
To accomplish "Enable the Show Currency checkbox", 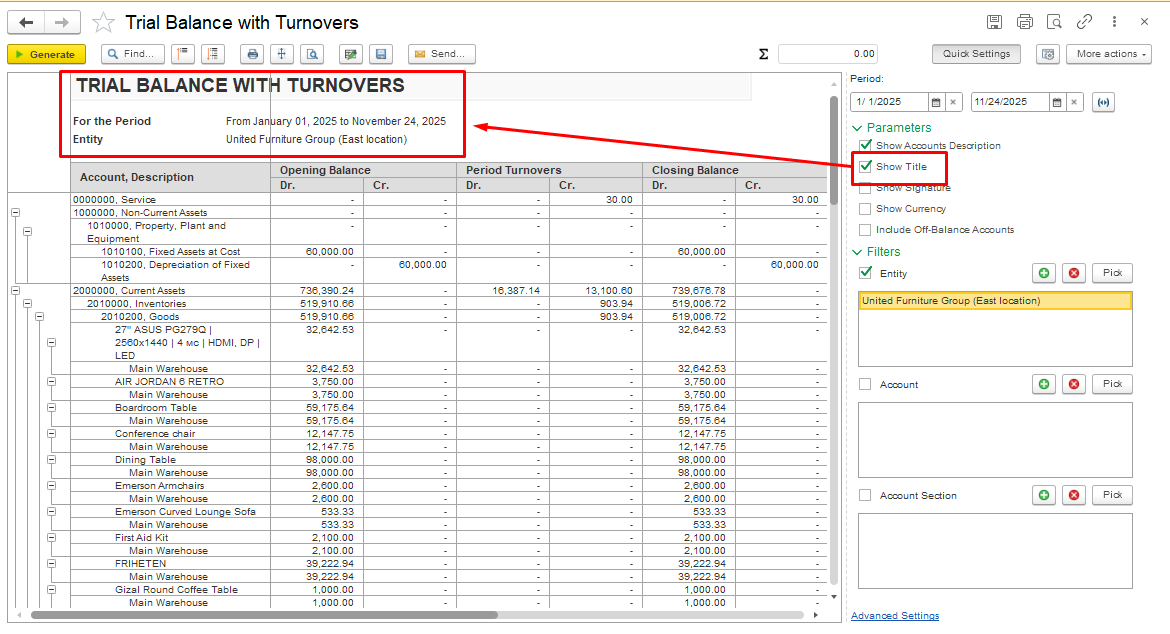I will click(x=865, y=209).
